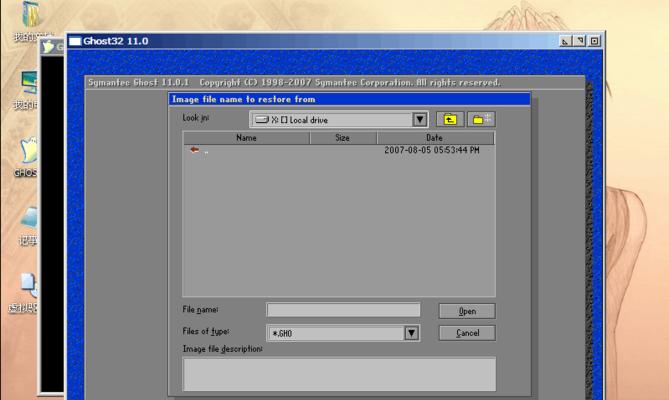669x400 pixels.
Task: Sort by the Size column header
Action: (x=343, y=138)
